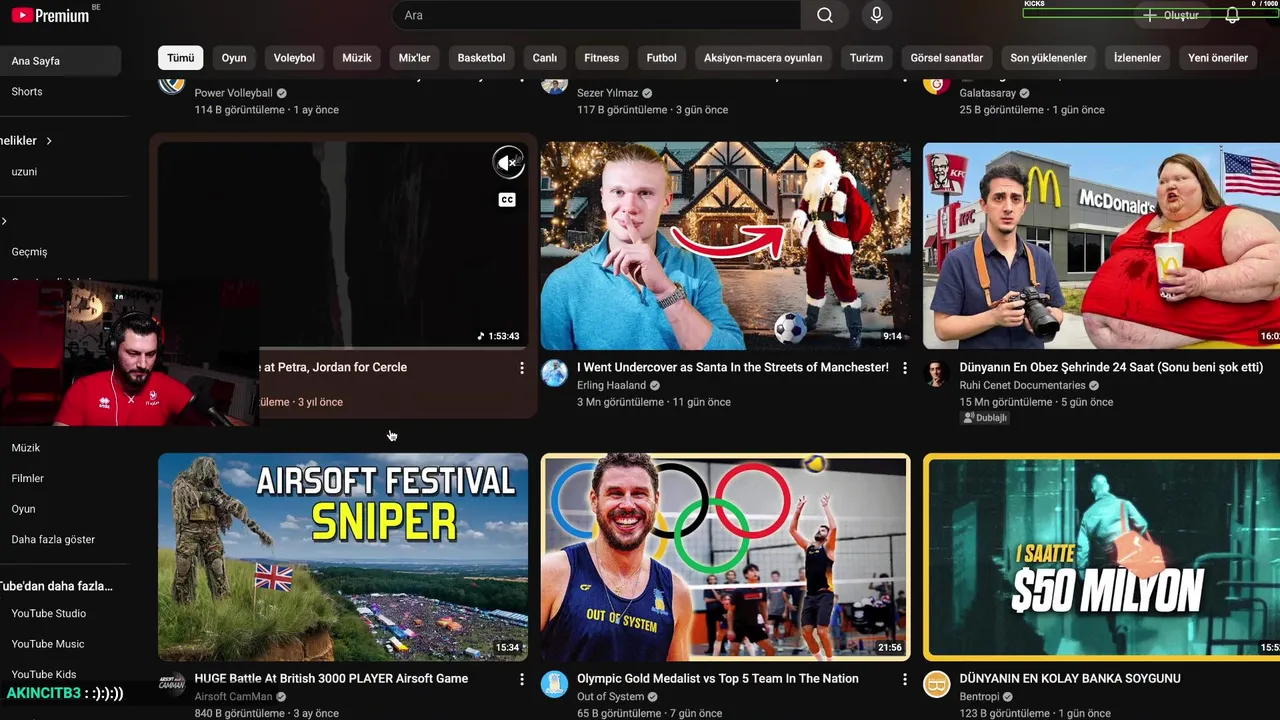Open Bentropi channel avatar

pyautogui.click(x=936, y=684)
